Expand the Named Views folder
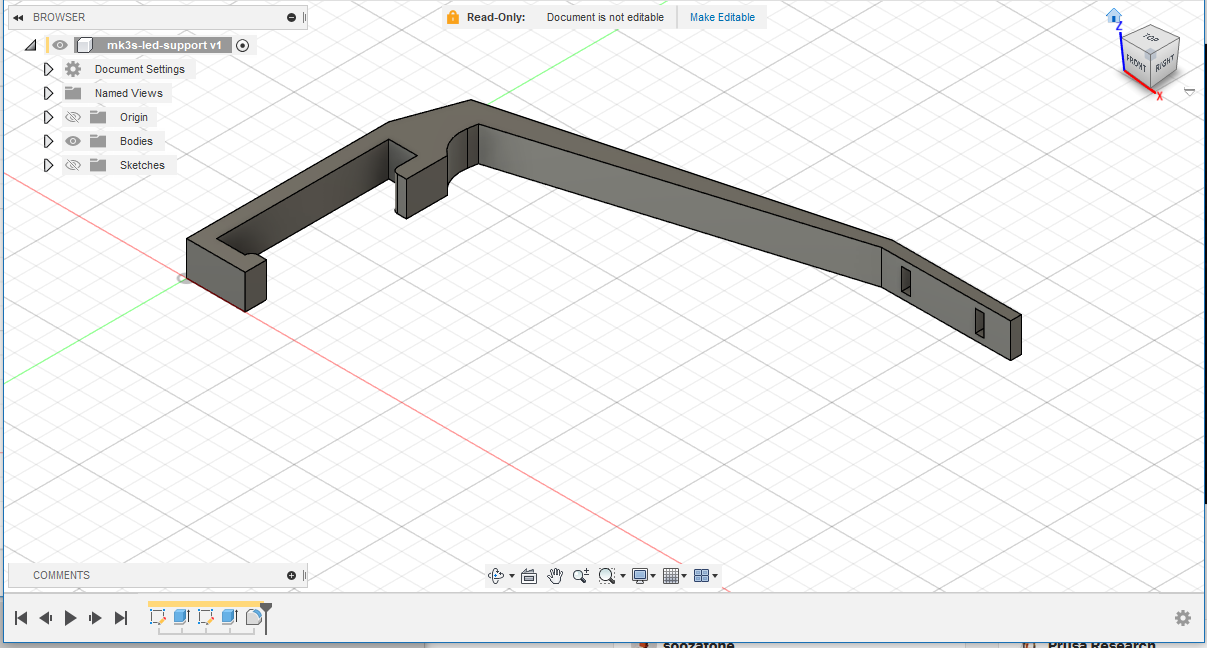Viewport: 1207px width, 648px height. 47,93
